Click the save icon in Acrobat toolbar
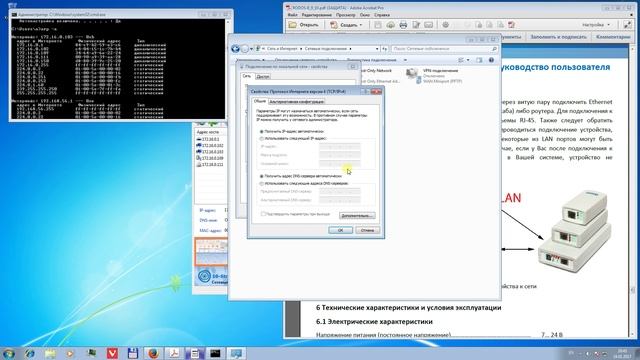The height and width of the screenshot is (360, 640). click(378, 25)
